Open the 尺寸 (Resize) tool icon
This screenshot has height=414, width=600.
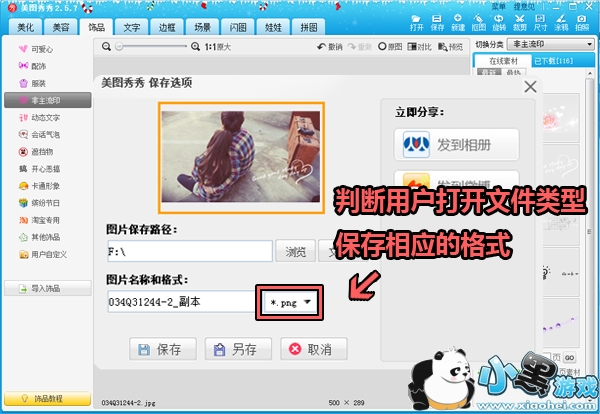(x=540, y=23)
